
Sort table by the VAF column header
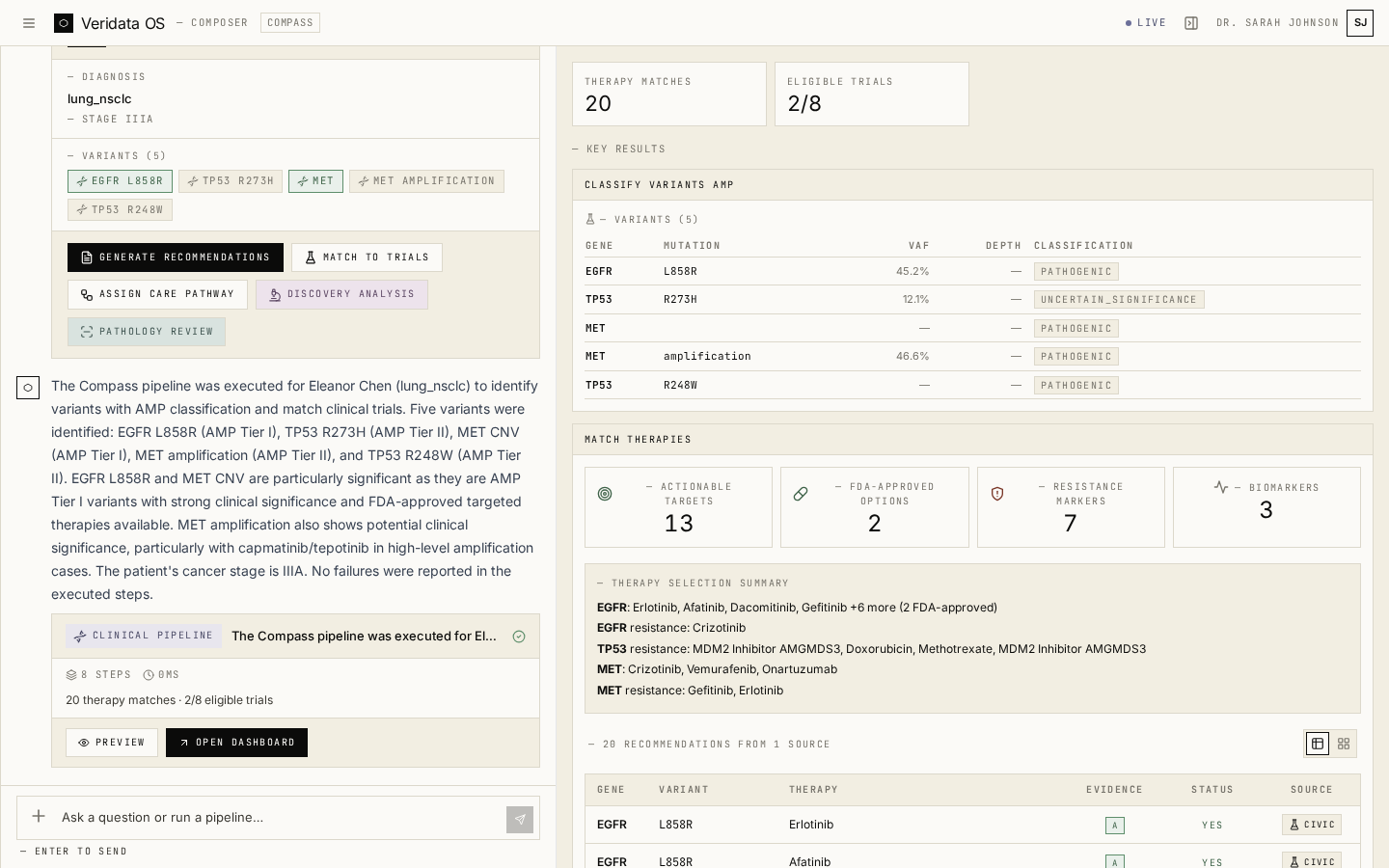tap(918, 246)
